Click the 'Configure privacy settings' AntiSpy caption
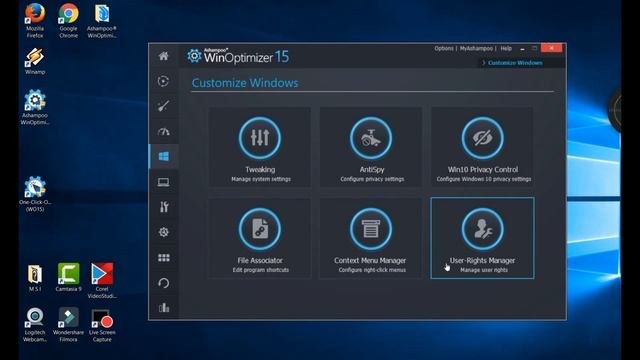 pyautogui.click(x=372, y=179)
